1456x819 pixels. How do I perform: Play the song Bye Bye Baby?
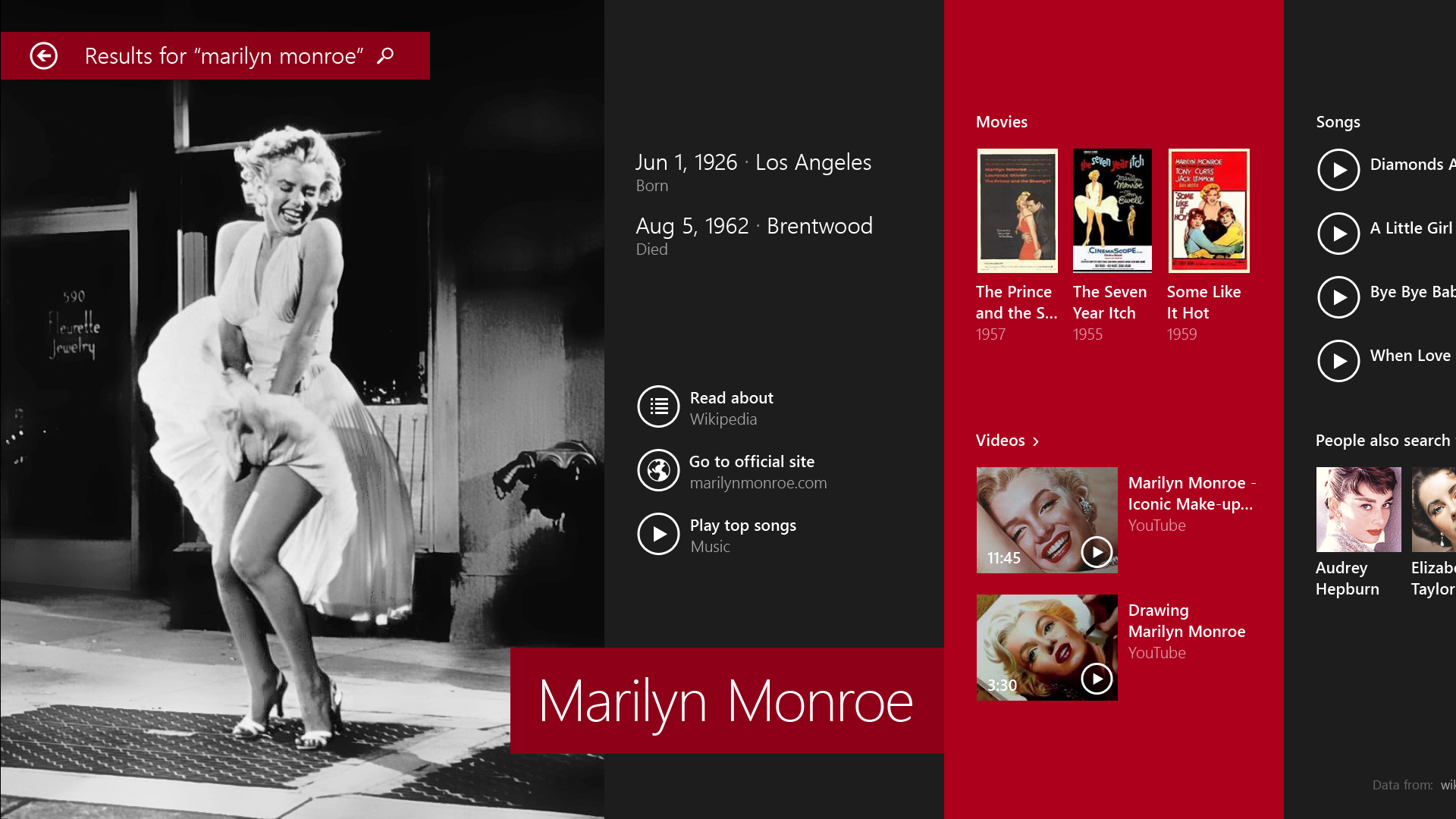pyautogui.click(x=1338, y=297)
